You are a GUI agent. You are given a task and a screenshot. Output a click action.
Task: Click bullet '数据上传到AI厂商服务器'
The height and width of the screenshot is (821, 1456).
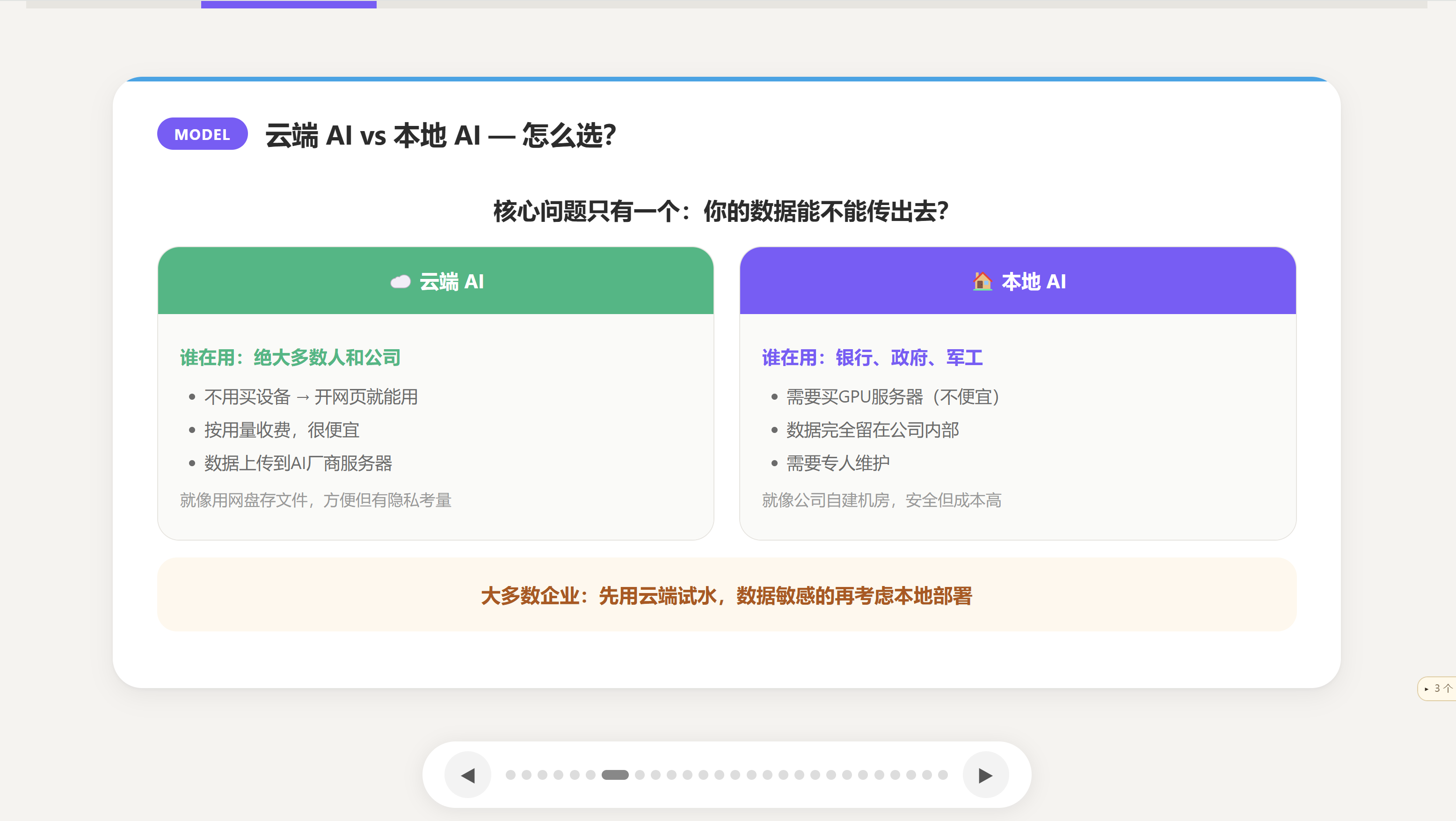coord(298,463)
